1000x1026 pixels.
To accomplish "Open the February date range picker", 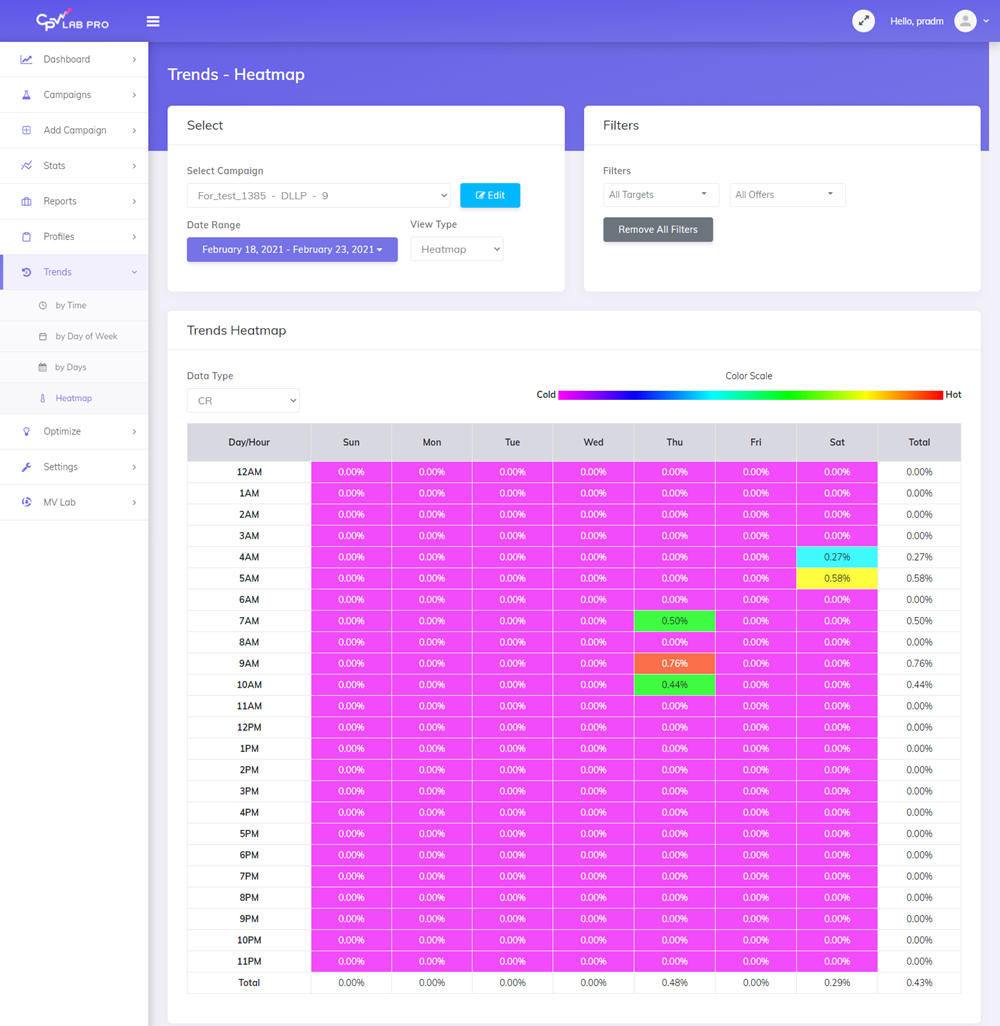I will pyautogui.click(x=291, y=249).
